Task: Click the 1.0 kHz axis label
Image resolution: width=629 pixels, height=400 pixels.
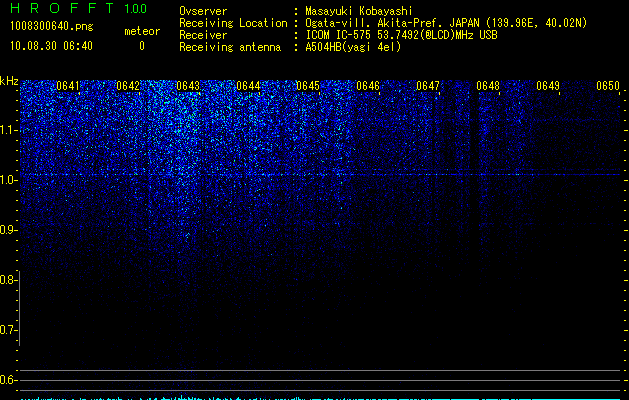Action: tap(8, 180)
